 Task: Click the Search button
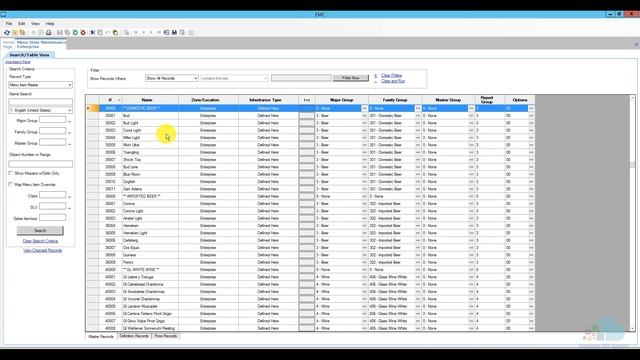(x=40, y=231)
